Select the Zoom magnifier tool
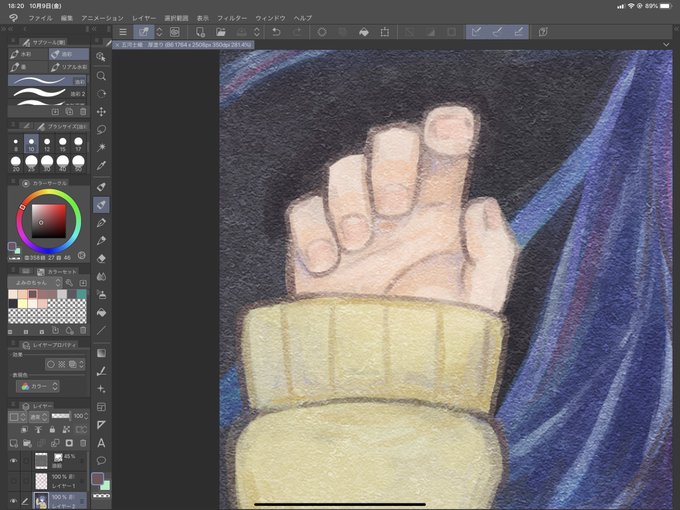Image resolution: width=680 pixels, height=510 pixels. (x=101, y=76)
